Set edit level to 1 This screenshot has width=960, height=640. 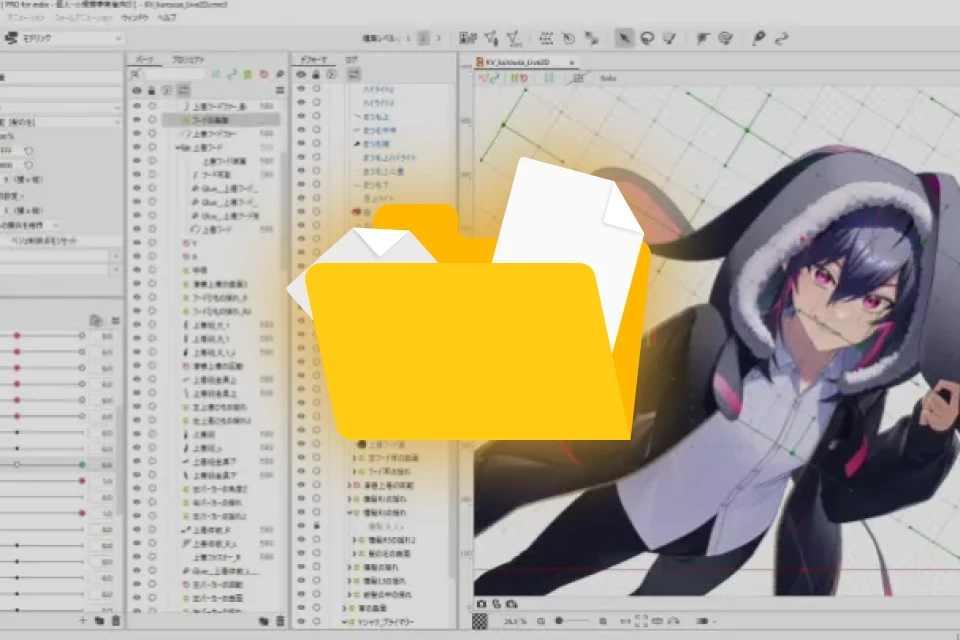click(x=408, y=39)
